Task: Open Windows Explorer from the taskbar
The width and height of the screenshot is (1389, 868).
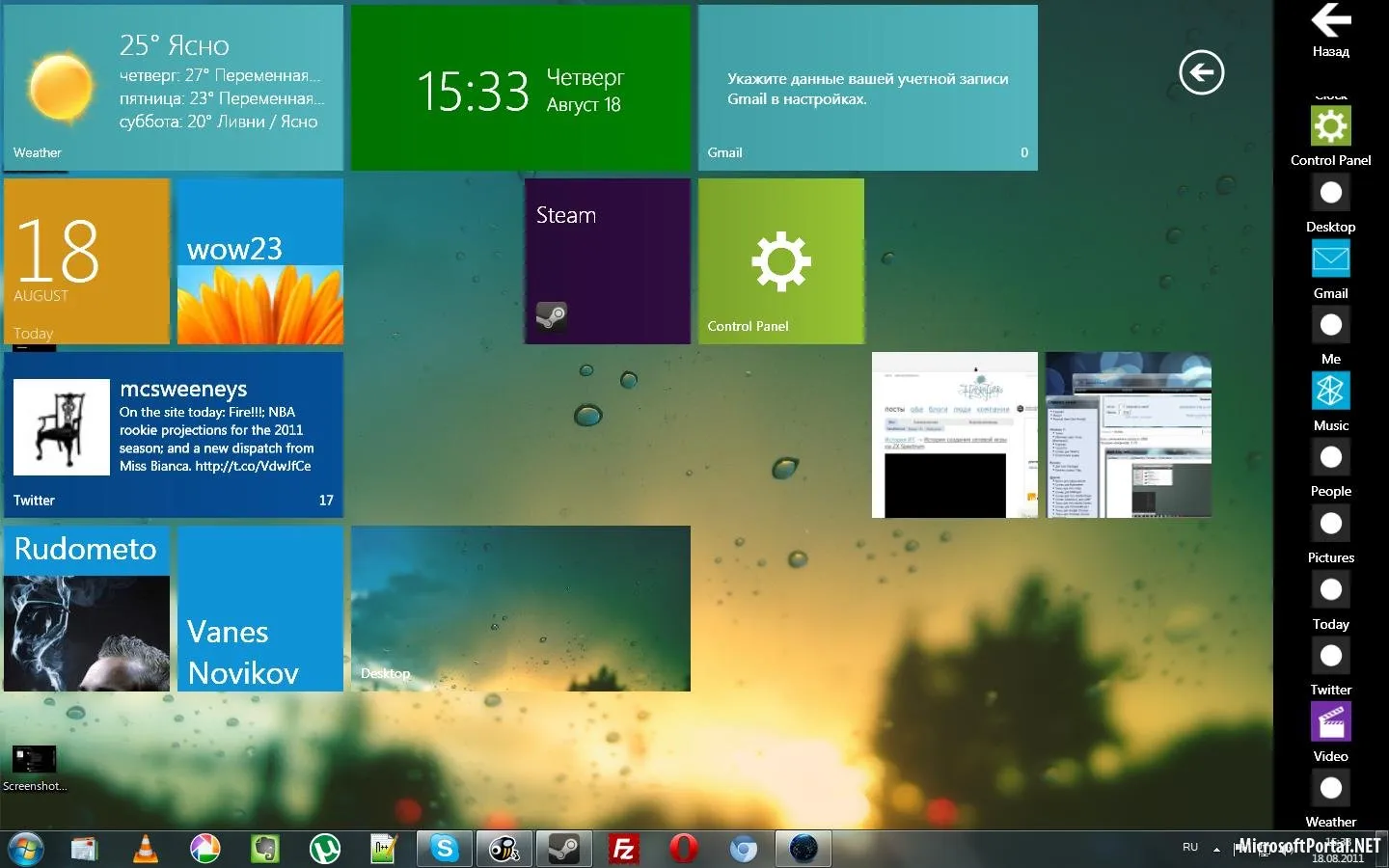Action: tap(85, 849)
